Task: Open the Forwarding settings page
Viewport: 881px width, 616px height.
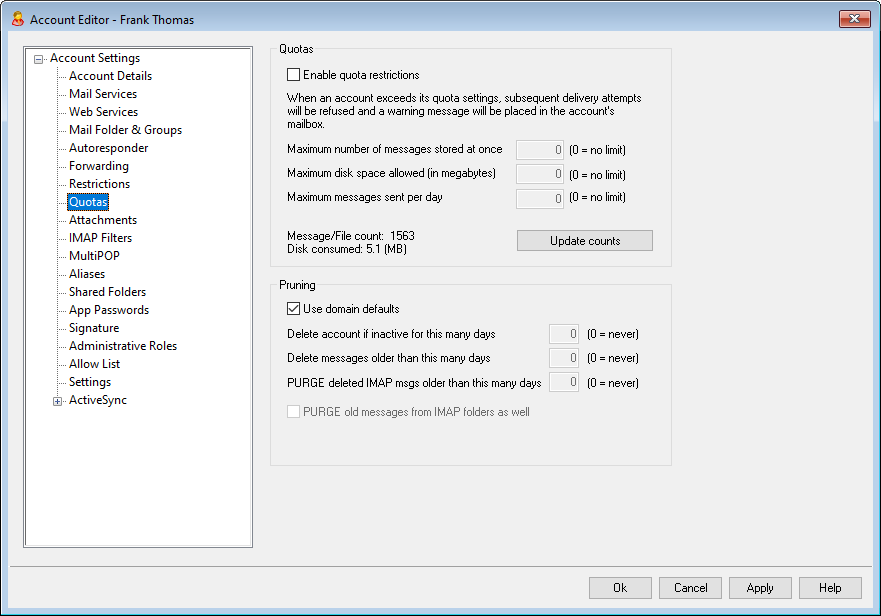Action: point(98,166)
